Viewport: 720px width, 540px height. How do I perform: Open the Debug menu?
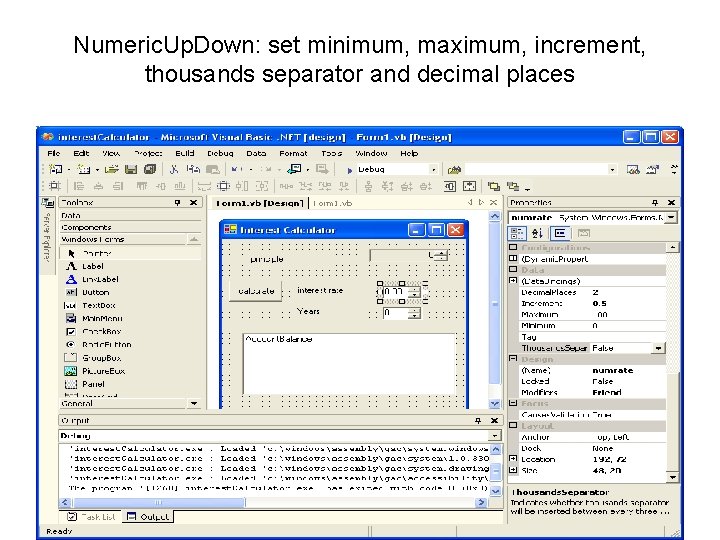point(220,153)
